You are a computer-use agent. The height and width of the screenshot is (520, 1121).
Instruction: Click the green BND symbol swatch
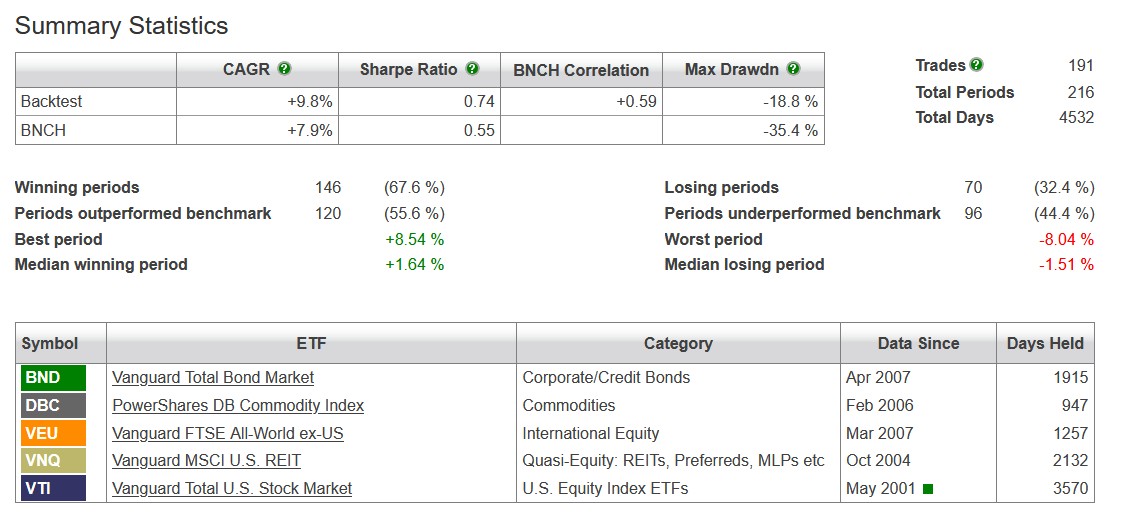point(54,377)
